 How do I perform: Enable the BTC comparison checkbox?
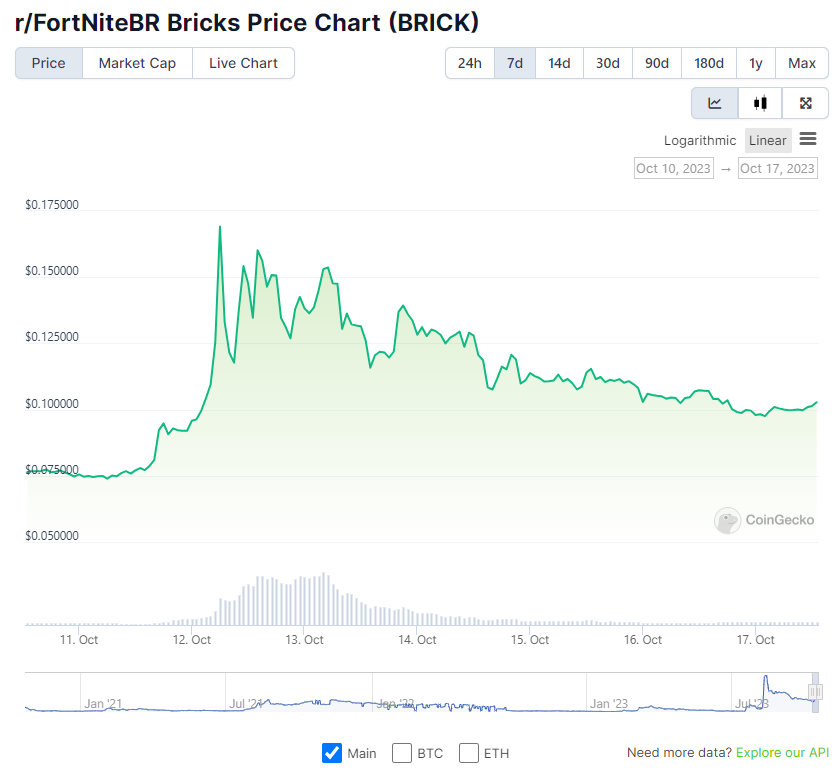[x=401, y=755]
